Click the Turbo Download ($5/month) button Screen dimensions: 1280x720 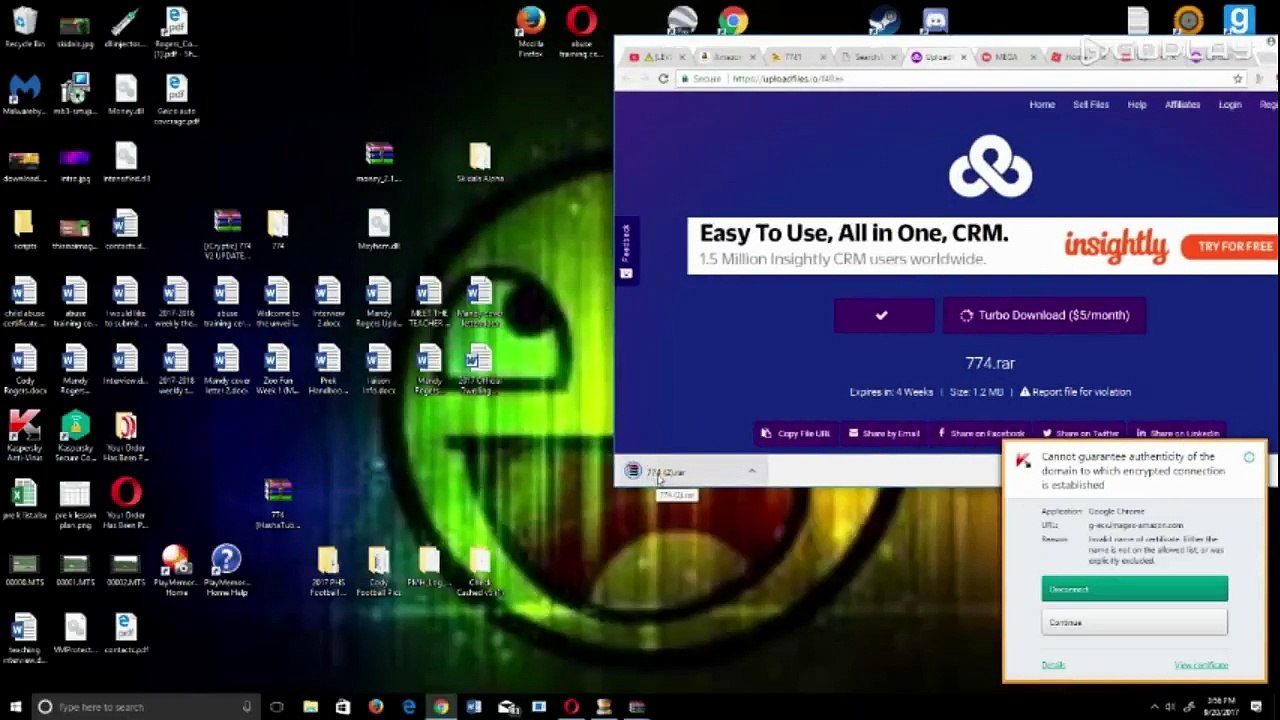coord(1044,316)
